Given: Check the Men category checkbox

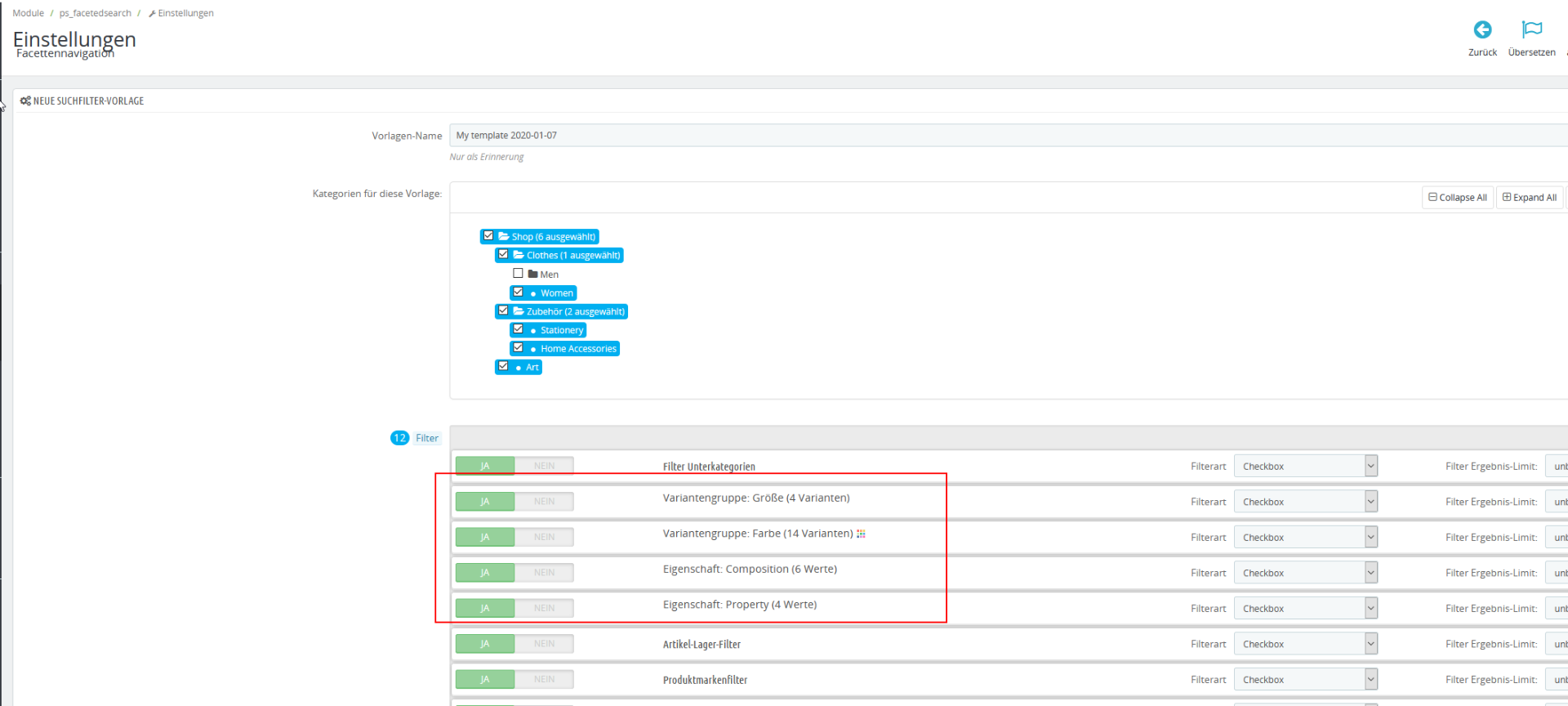Looking at the screenshot, I should coord(518,273).
